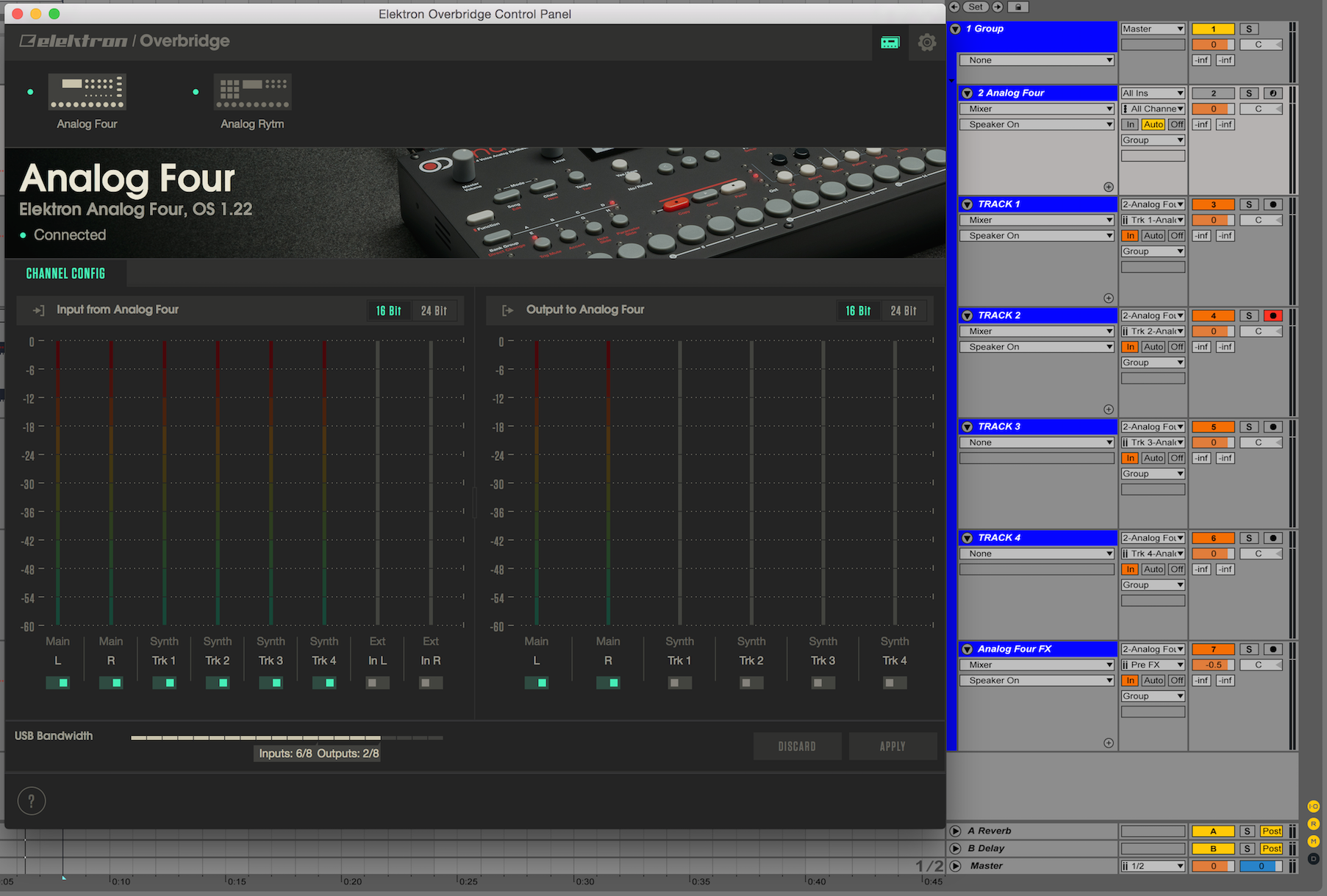Open the All Ins input dropdown
This screenshot has width=1327, height=896.
point(1153,93)
